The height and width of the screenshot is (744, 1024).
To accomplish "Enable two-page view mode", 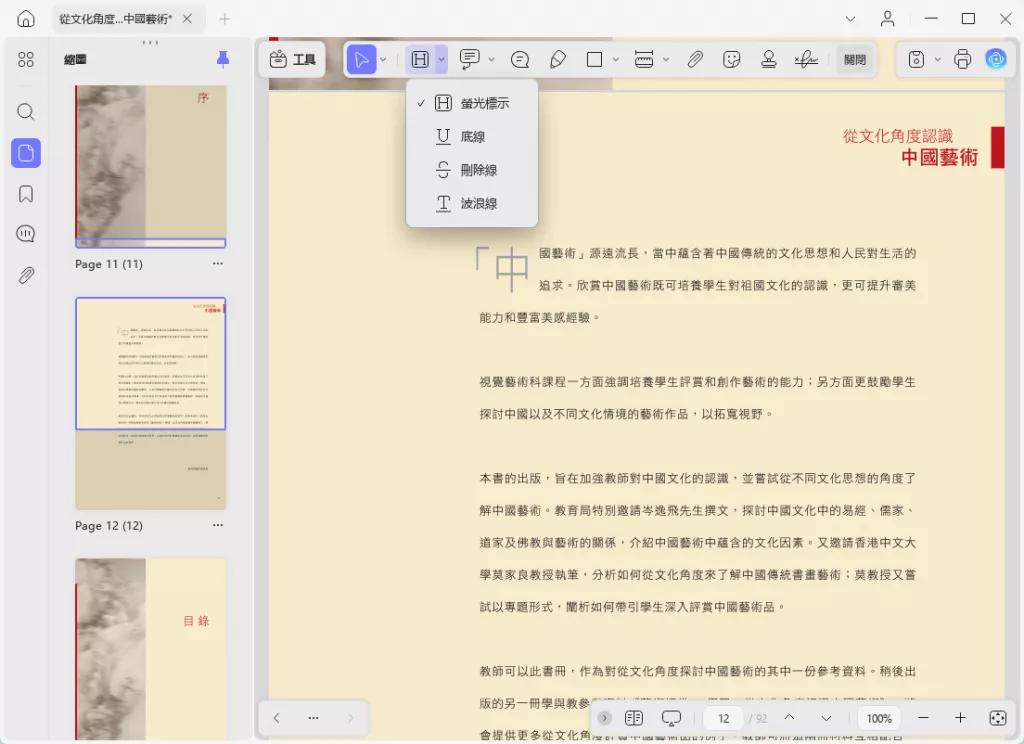I will (633, 718).
